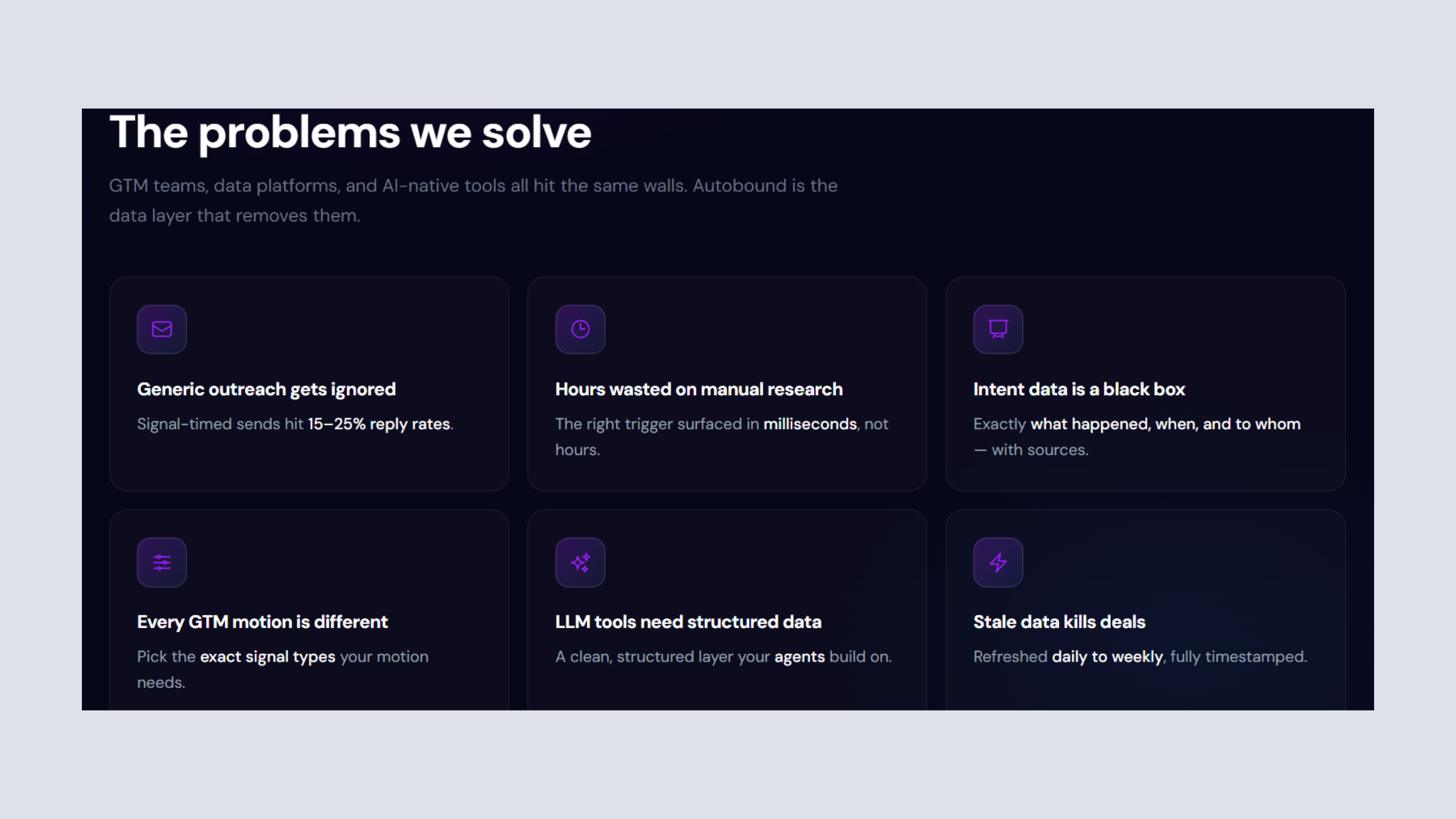This screenshot has width=1456, height=819.
Task: Click 'what happened, when, and to whom' text
Action: coord(1165,424)
